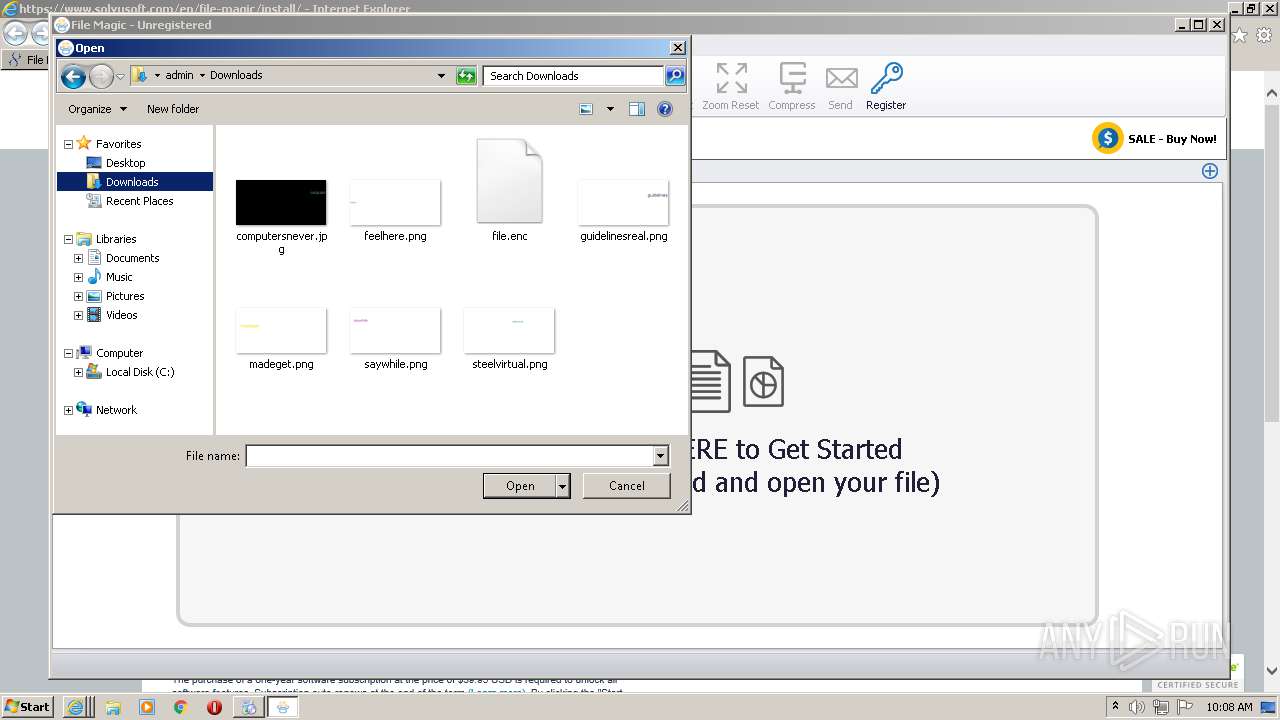Screen dimensions: 1280x720
Task: Open File name history dropdown
Action: pos(661,456)
